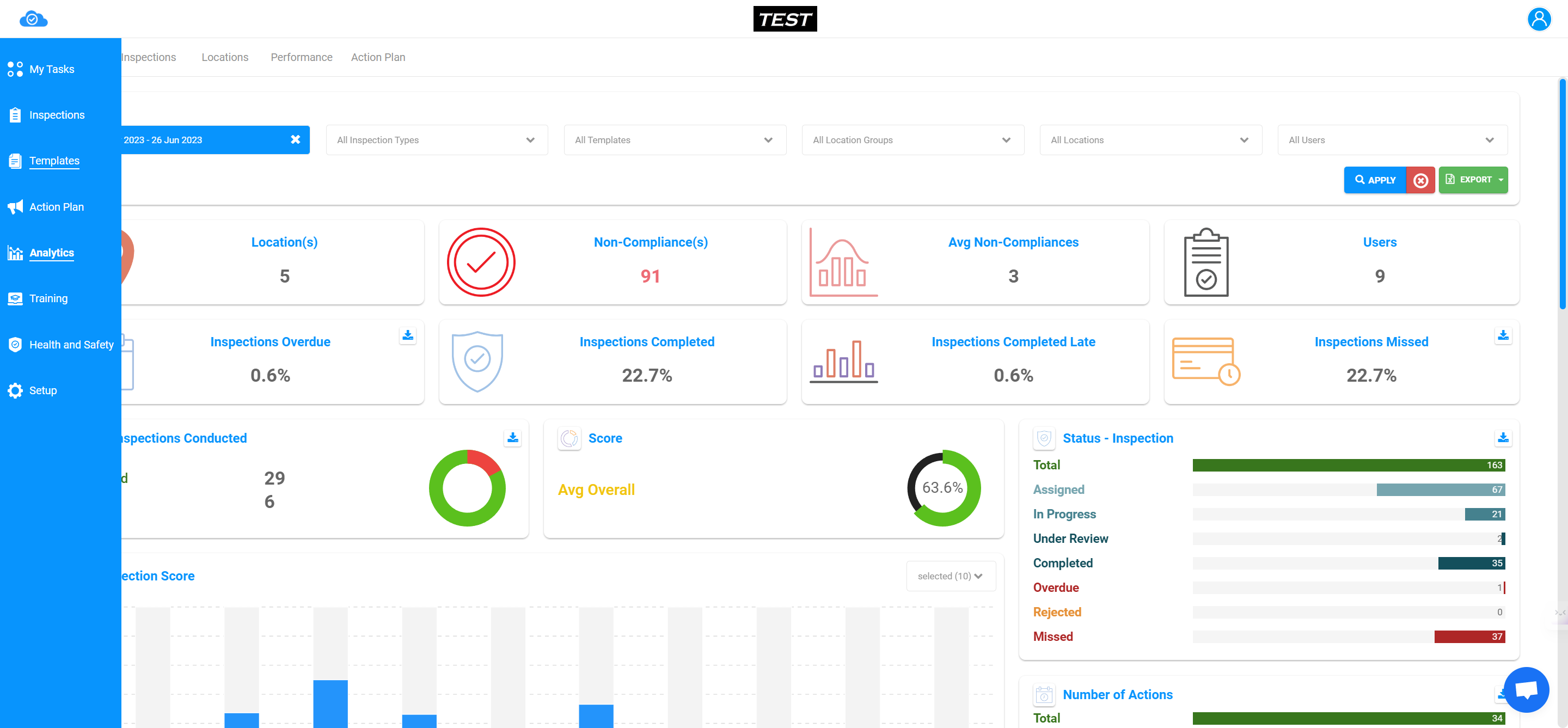Open the selected (10) dropdown
Image resolution: width=1568 pixels, height=728 pixels.
point(951,576)
